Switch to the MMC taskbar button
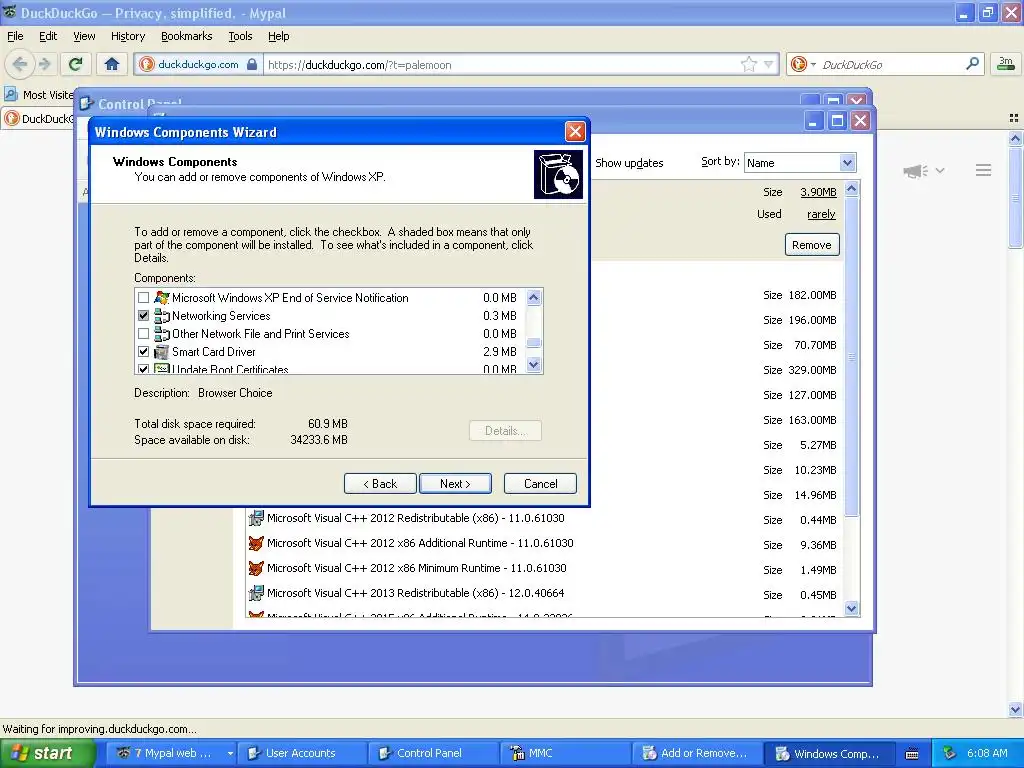1024x768 pixels. 564,754
